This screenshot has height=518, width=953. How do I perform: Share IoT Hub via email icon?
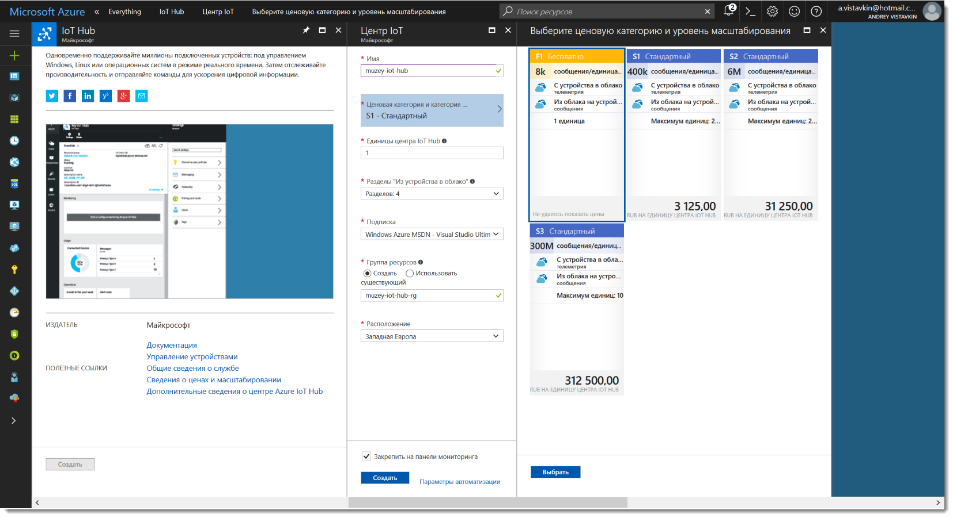142,96
